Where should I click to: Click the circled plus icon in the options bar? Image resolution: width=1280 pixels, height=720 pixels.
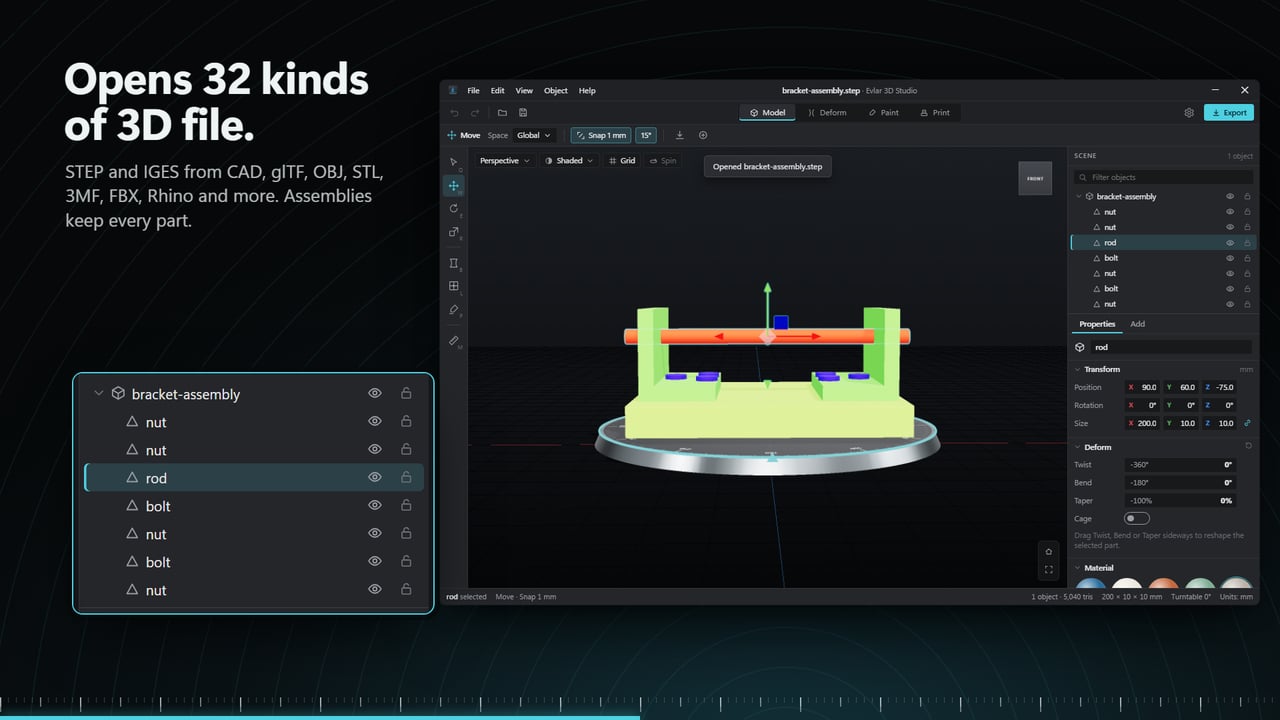pos(703,135)
